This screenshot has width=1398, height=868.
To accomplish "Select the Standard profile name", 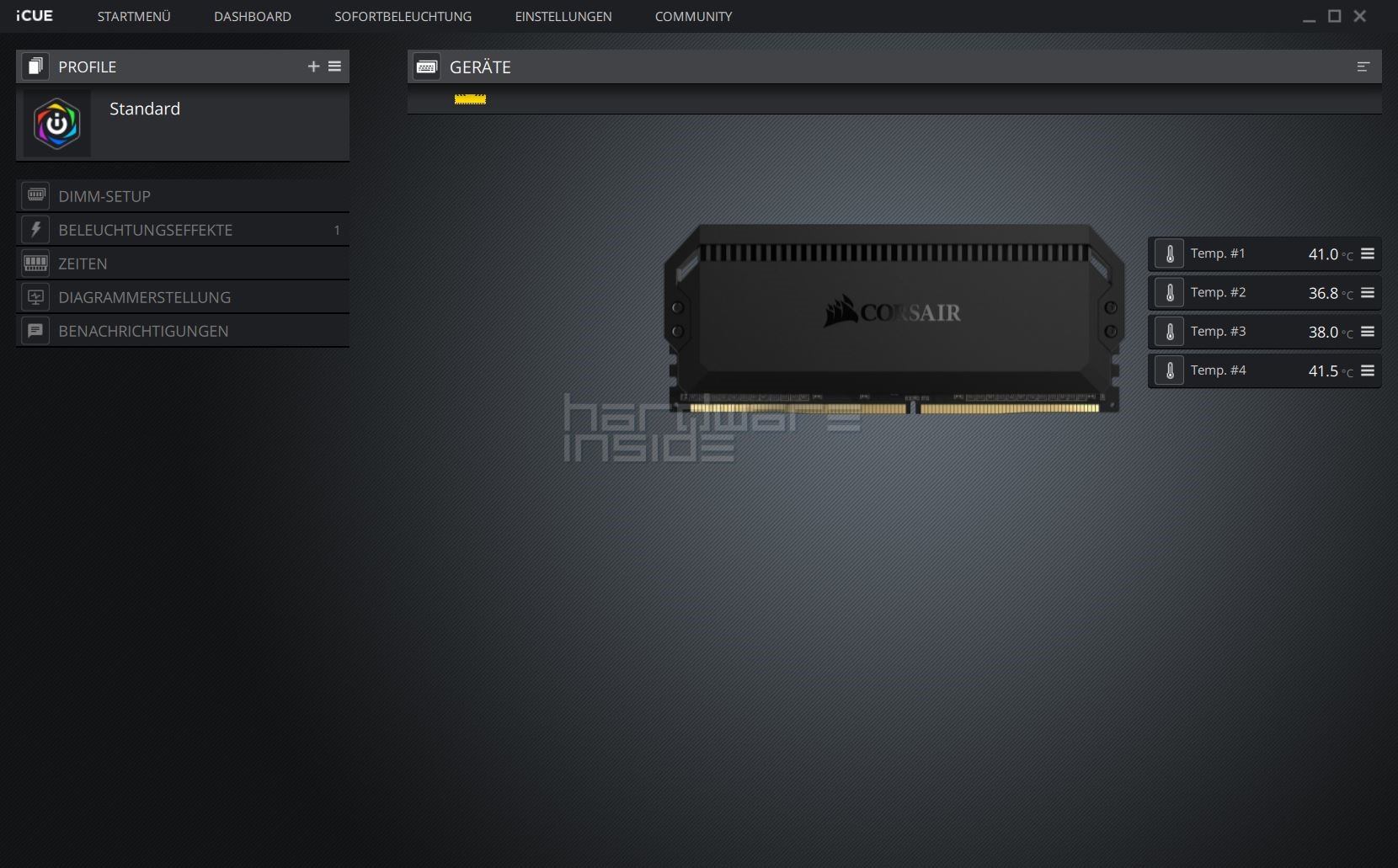I will 145,109.
